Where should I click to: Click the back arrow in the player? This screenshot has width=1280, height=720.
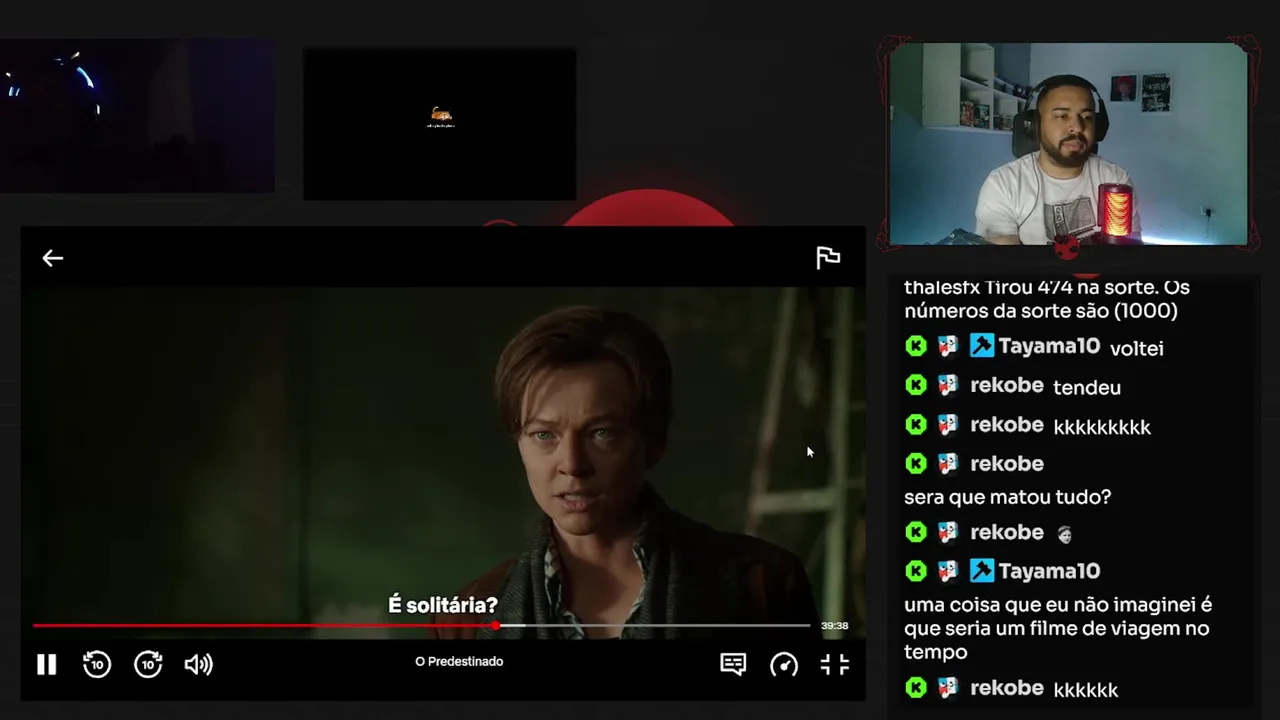[52, 258]
